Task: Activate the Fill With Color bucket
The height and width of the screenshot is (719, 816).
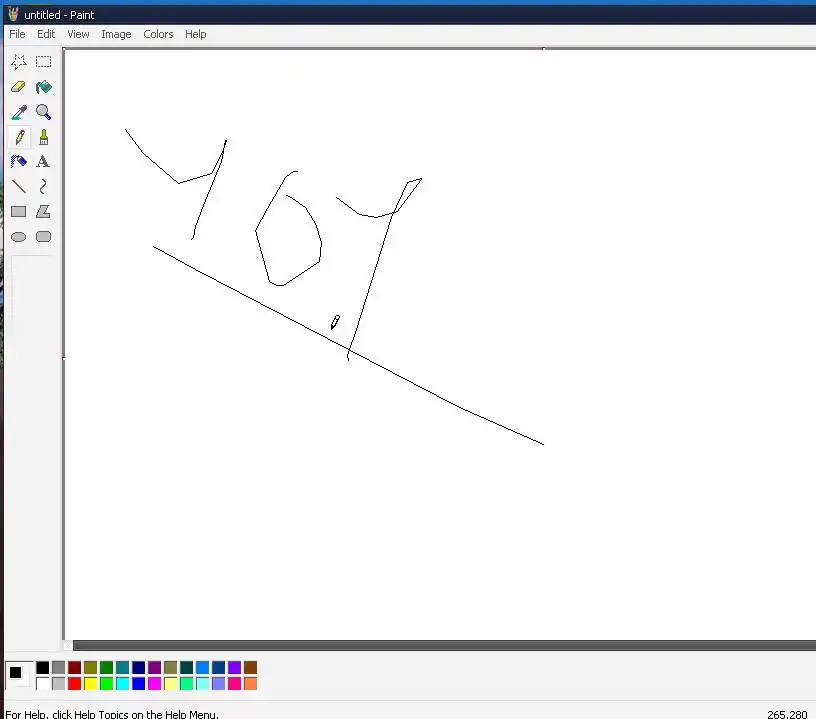Action: coord(43,86)
